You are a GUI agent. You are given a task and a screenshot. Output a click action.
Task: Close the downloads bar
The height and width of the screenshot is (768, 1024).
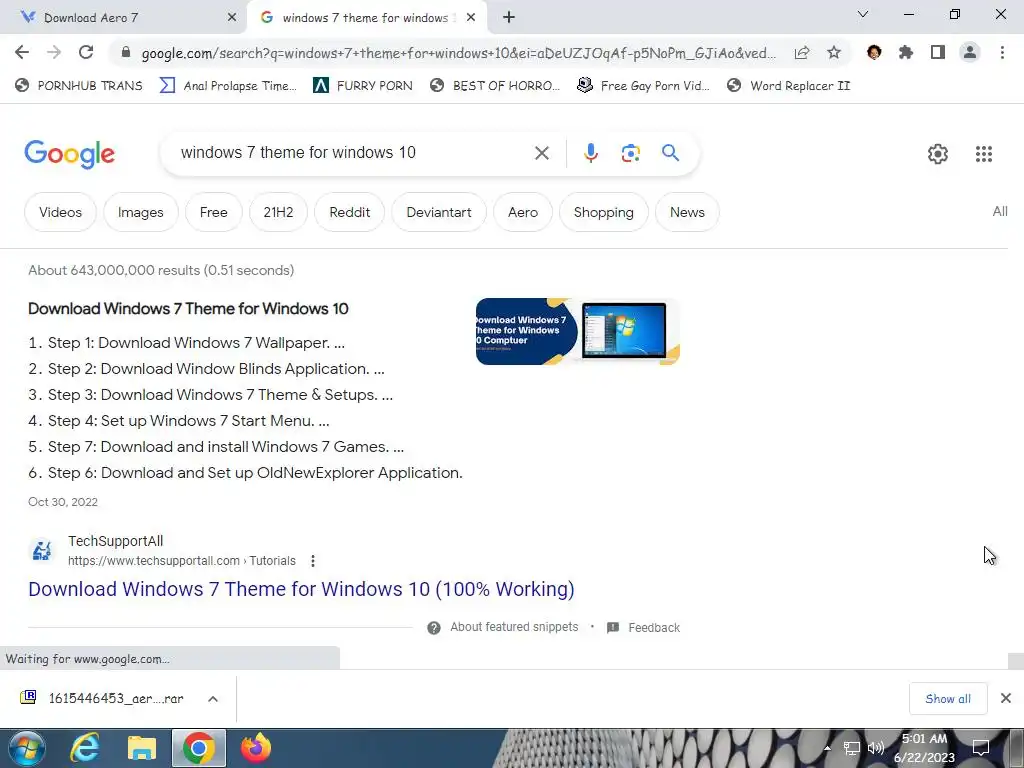click(1006, 699)
